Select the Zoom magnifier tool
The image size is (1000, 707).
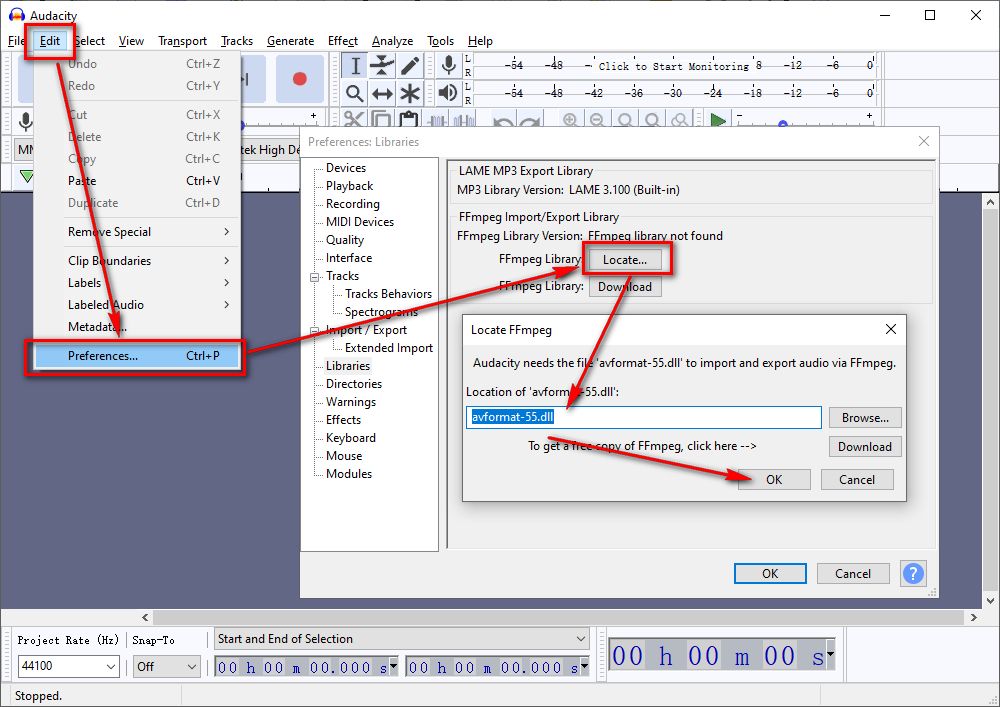(355, 93)
